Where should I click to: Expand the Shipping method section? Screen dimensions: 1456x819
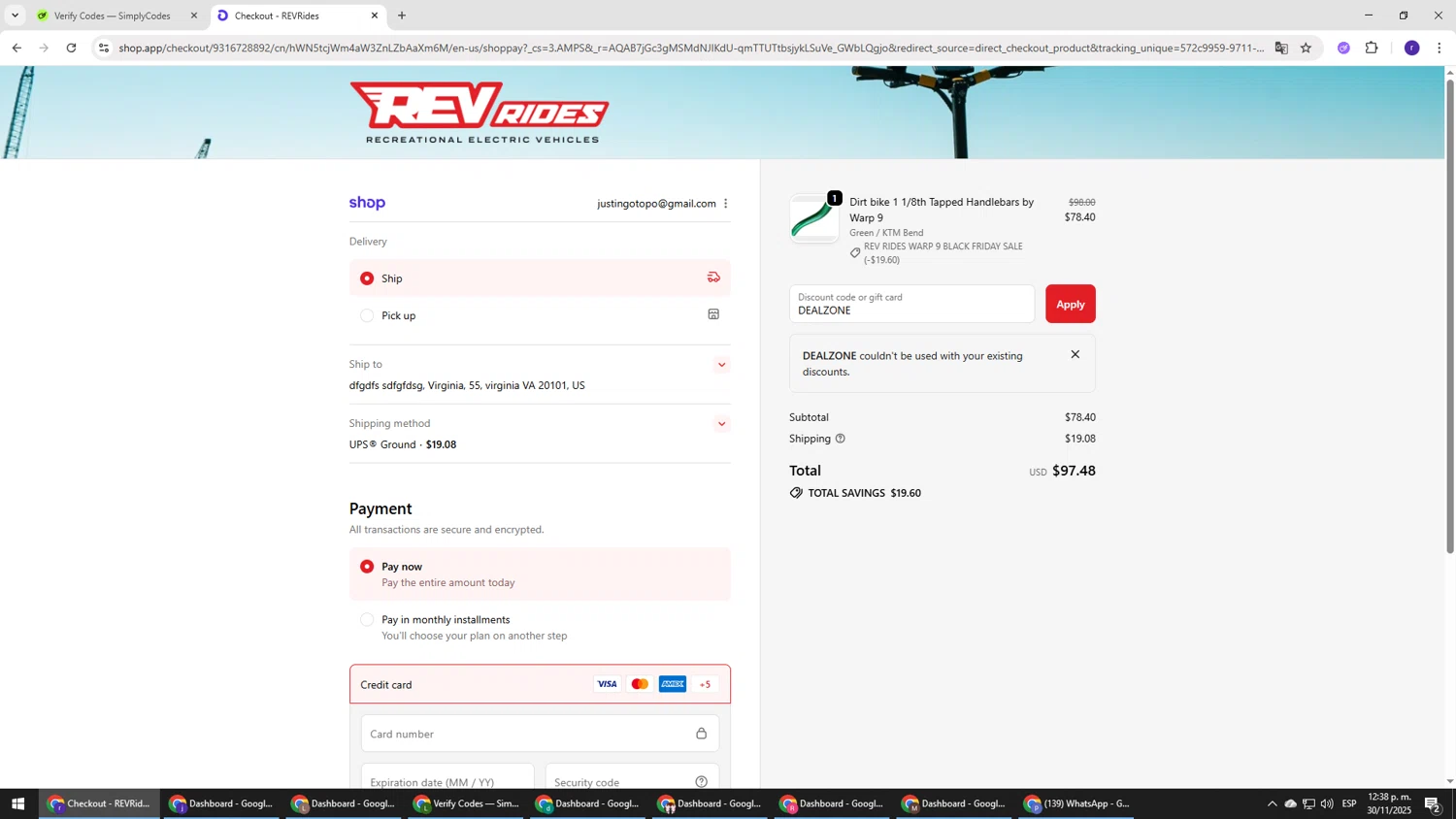click(x=721, y=424)
